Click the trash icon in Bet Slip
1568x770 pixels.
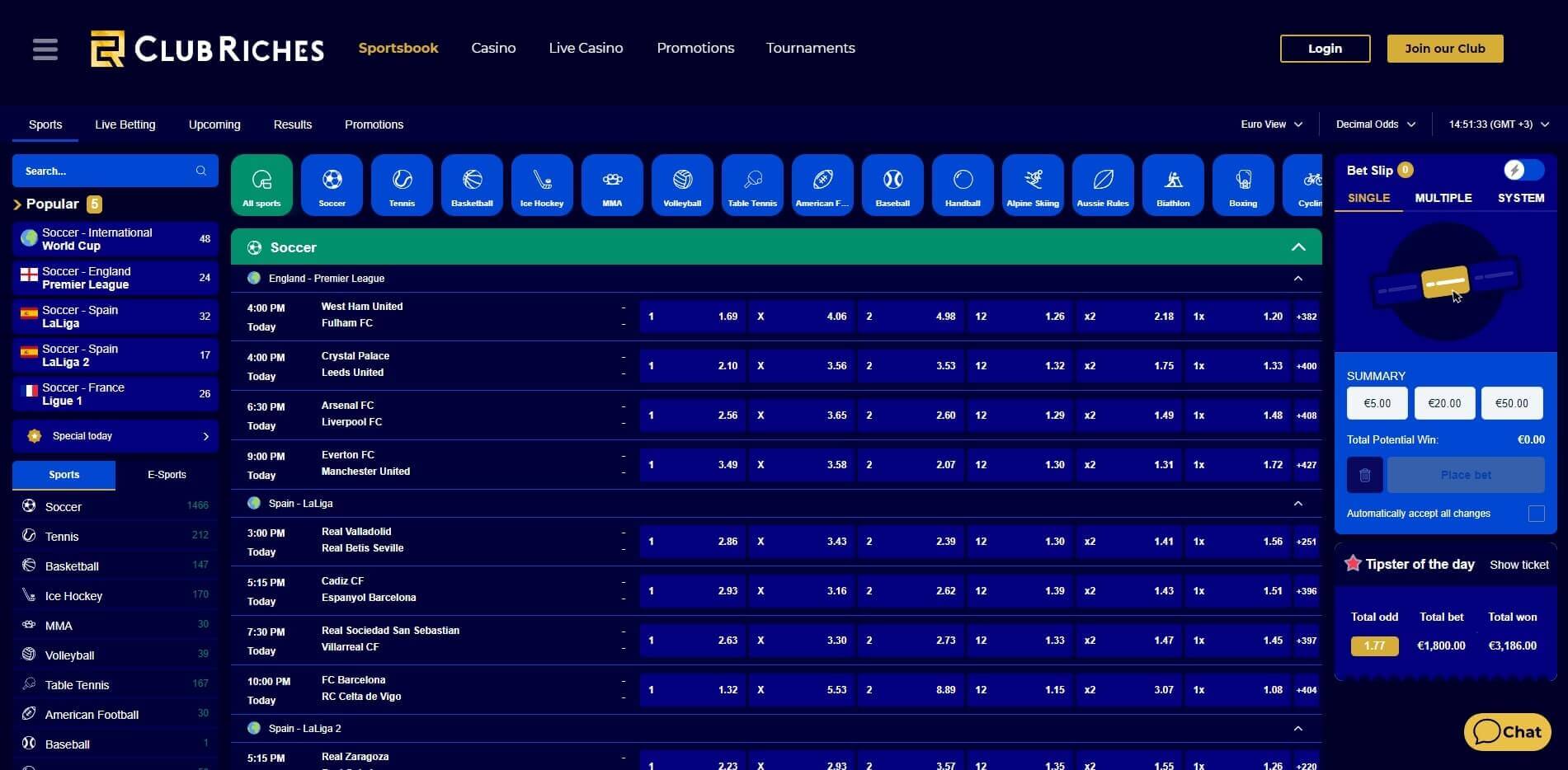point(1364,475)
